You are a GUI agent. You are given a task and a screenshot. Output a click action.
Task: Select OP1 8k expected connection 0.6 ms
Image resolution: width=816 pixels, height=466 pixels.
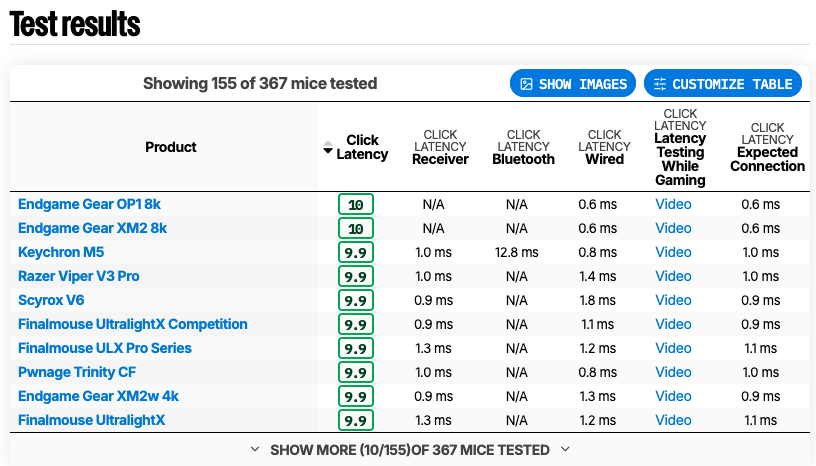pyautogui.click(x=760, y=204)
